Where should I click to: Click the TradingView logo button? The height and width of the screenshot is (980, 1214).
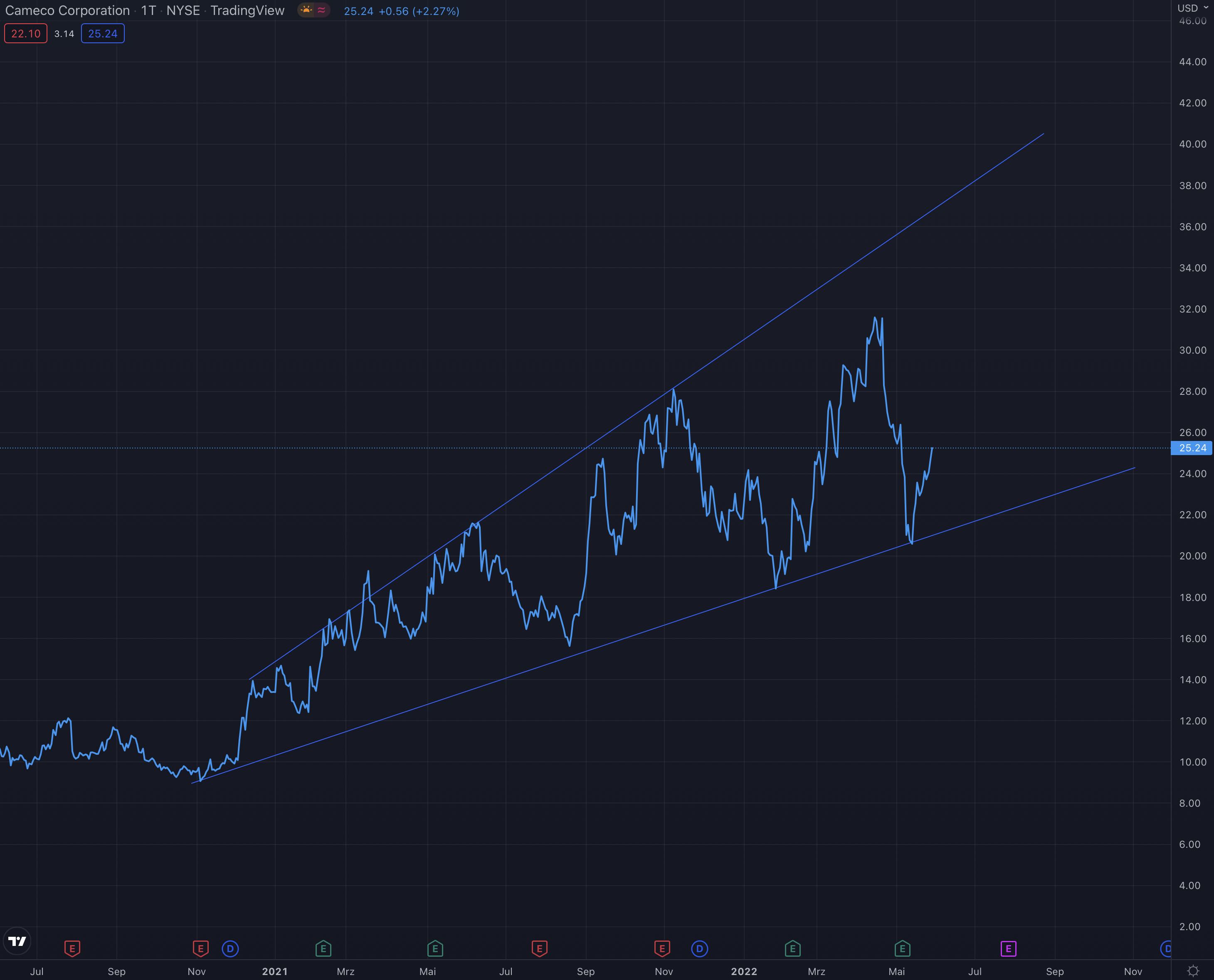tap(17, 941)
